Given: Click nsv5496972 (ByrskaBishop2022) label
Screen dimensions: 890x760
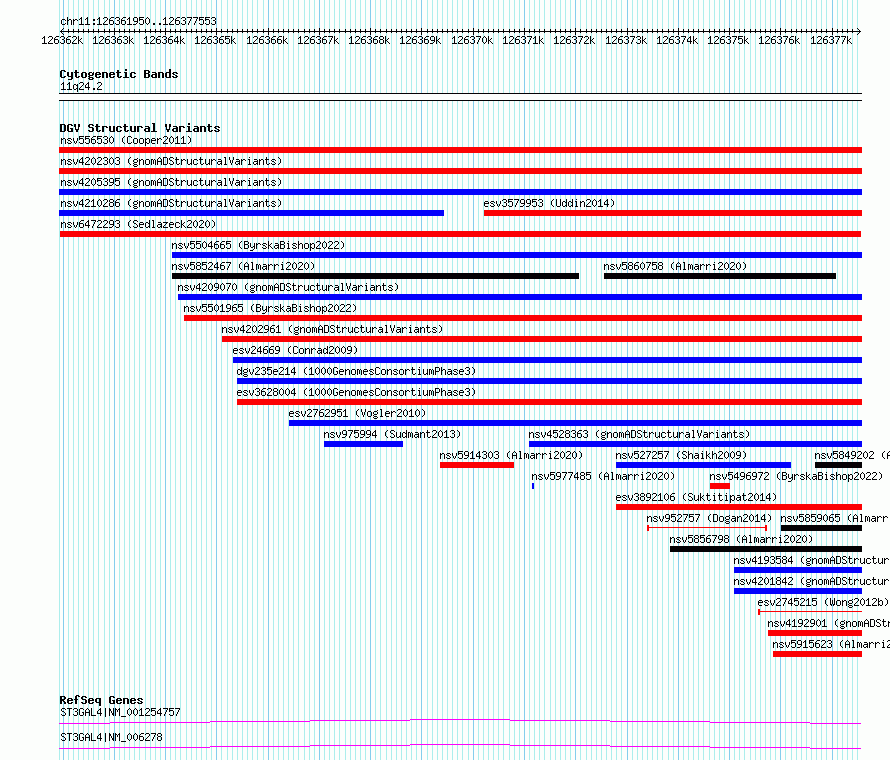Looking at the screenshot, I should tap(796, 476).
